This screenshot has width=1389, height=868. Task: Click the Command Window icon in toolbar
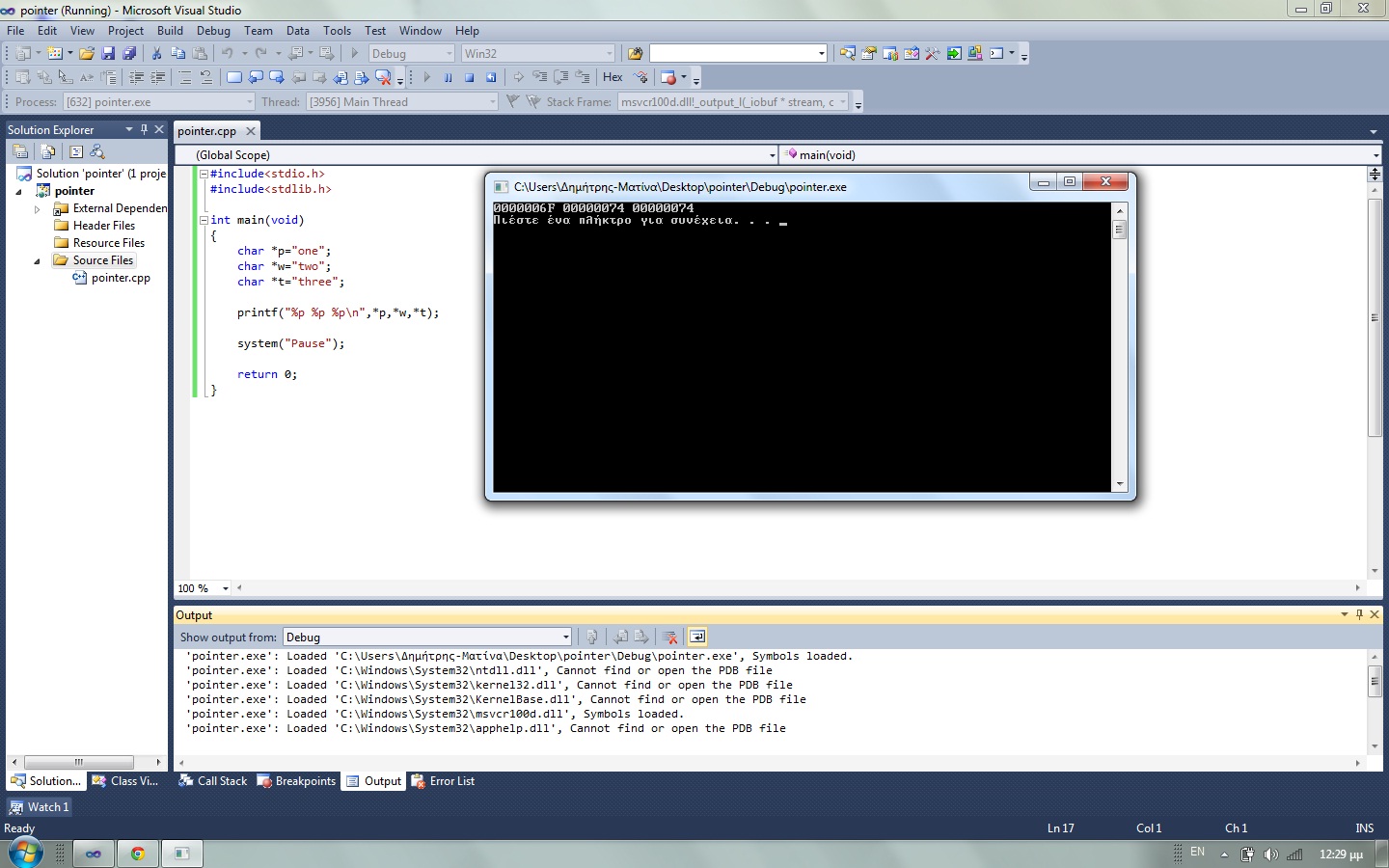pyautogui.click(x=996, y=54)
